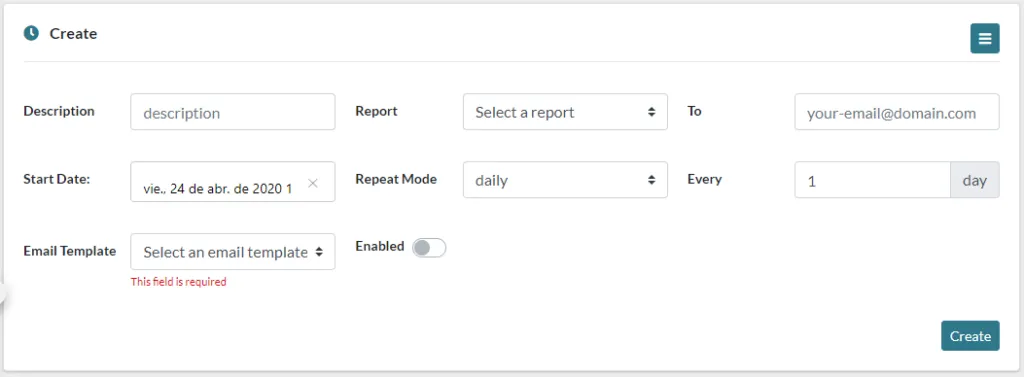Click the Email Template label

[70, 251]
